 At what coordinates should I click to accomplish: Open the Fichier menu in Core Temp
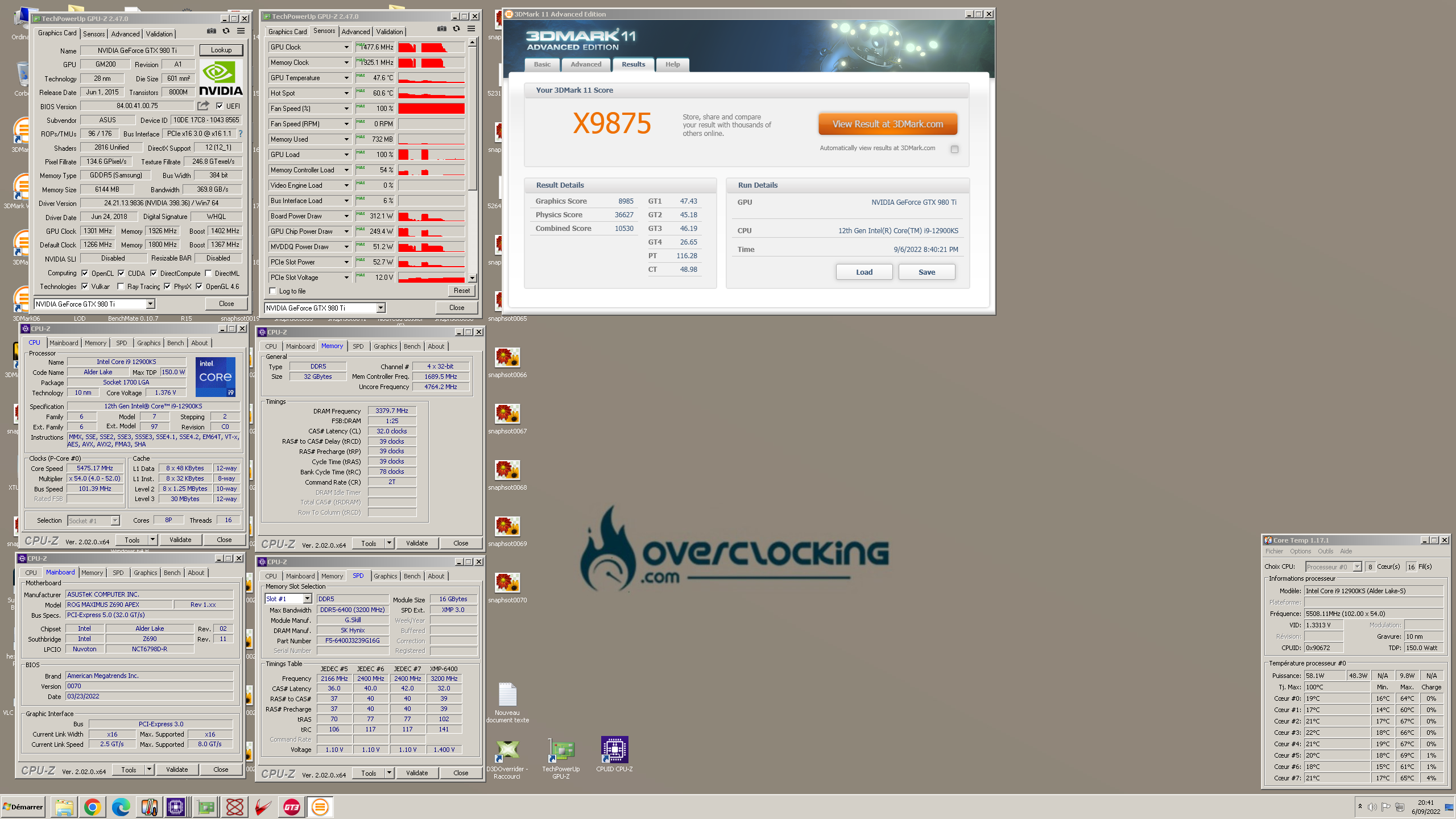coord(1274,551)
